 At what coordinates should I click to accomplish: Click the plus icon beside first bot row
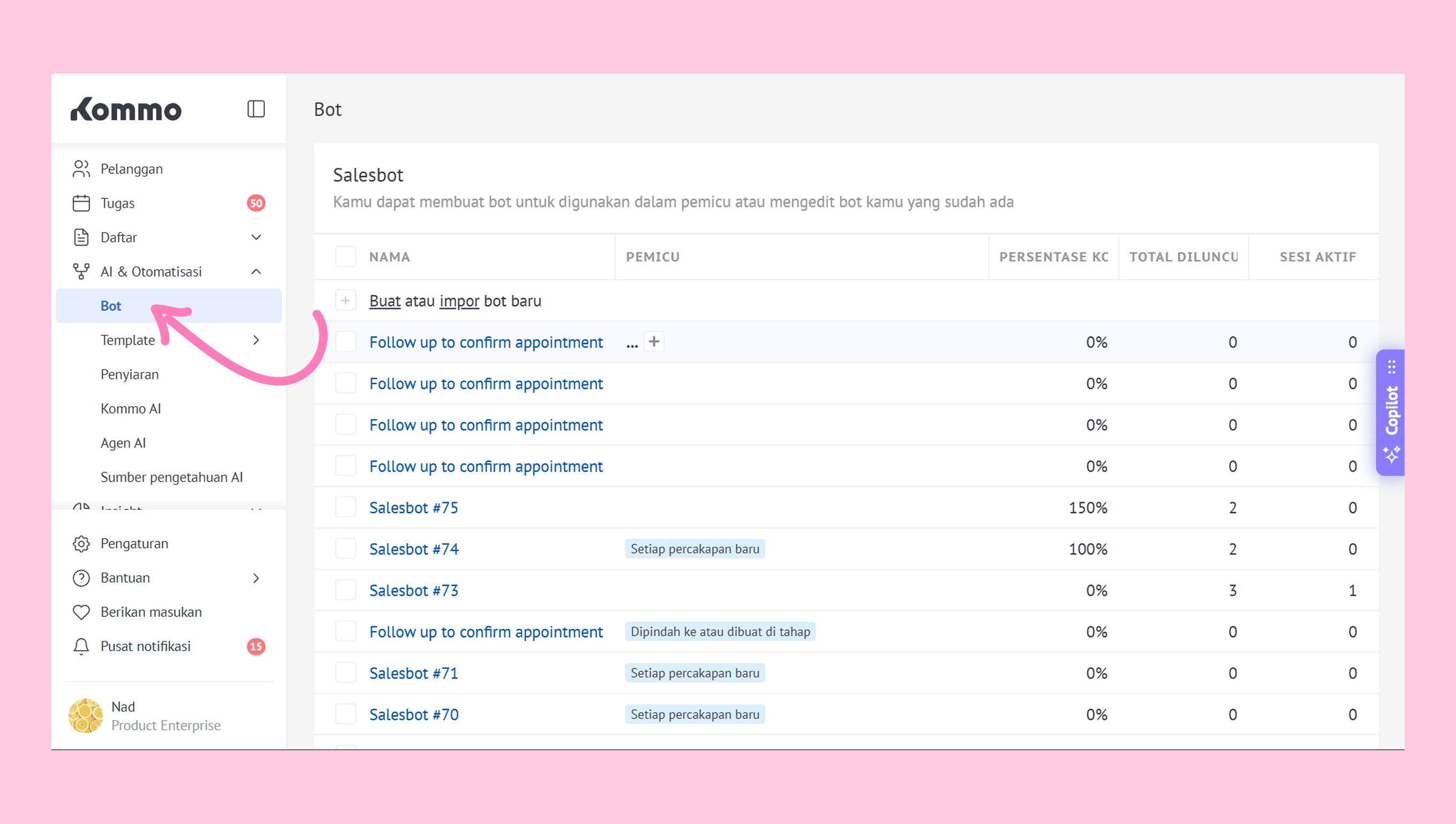[x=654, y=342]
